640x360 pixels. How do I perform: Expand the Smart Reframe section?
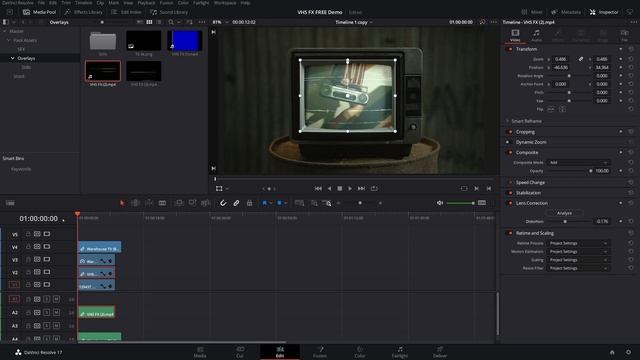[x=507, y=121]
